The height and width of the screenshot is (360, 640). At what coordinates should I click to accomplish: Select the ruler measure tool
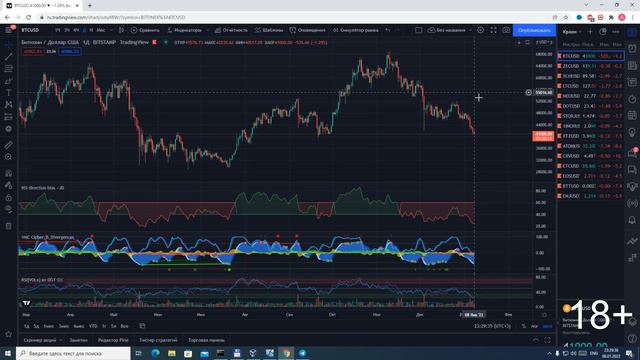coord(8,145)
